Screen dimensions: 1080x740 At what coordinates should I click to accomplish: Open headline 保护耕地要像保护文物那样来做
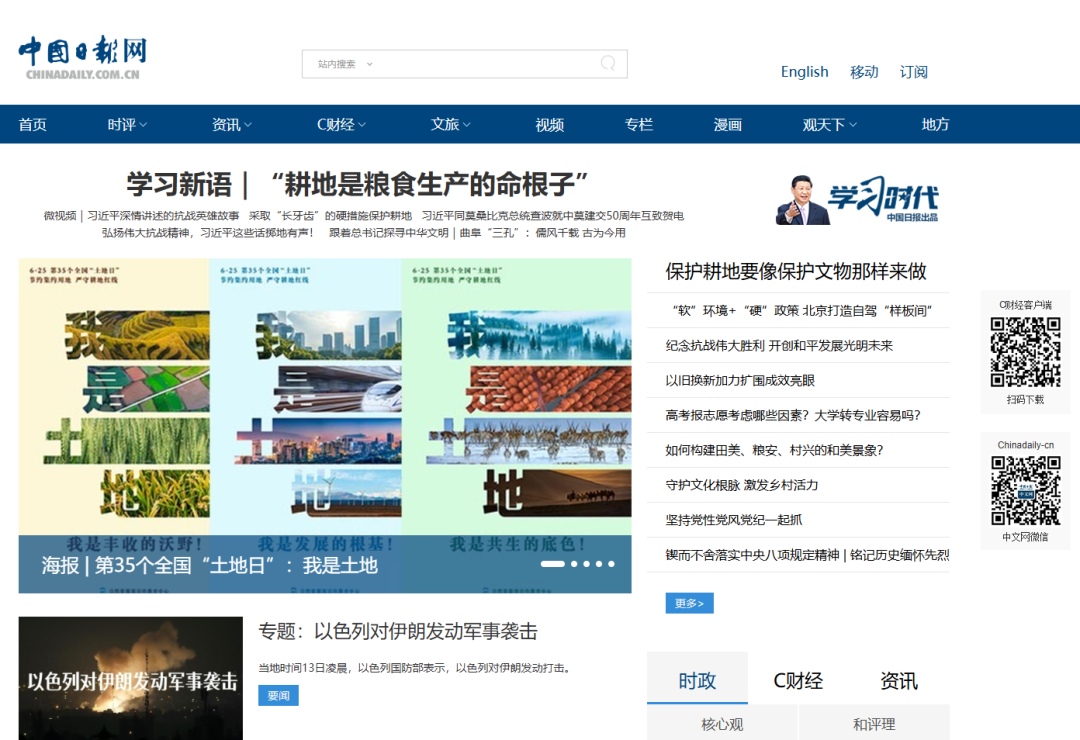tap(796, 271)
